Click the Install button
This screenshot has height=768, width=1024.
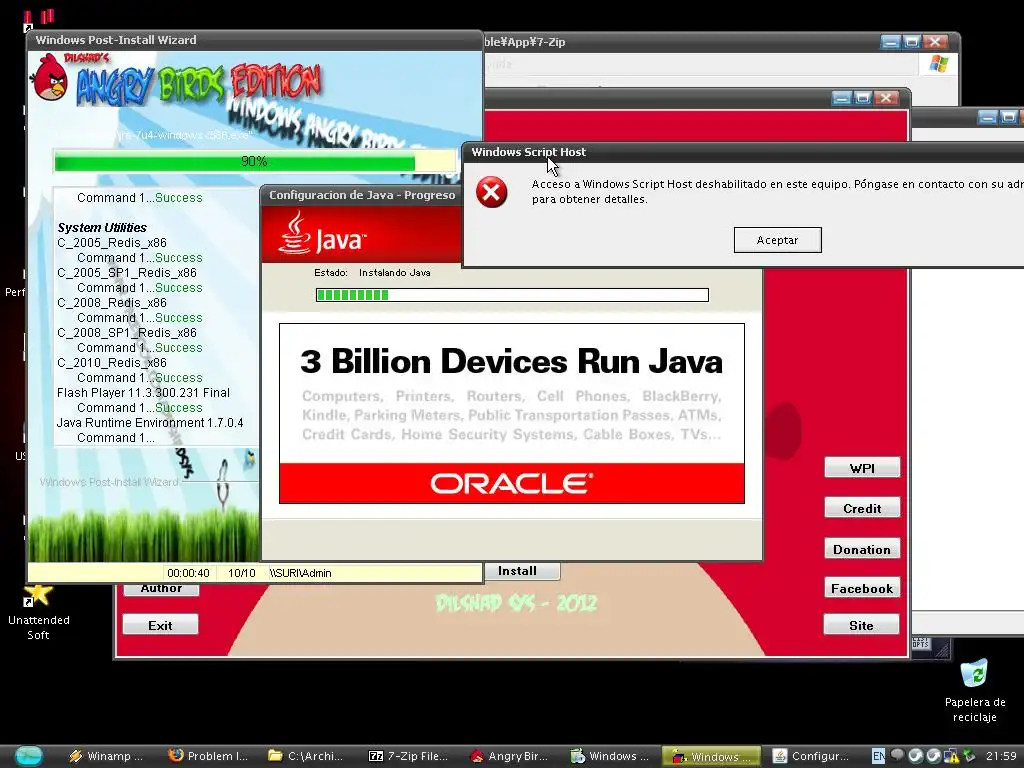point(522,571)
